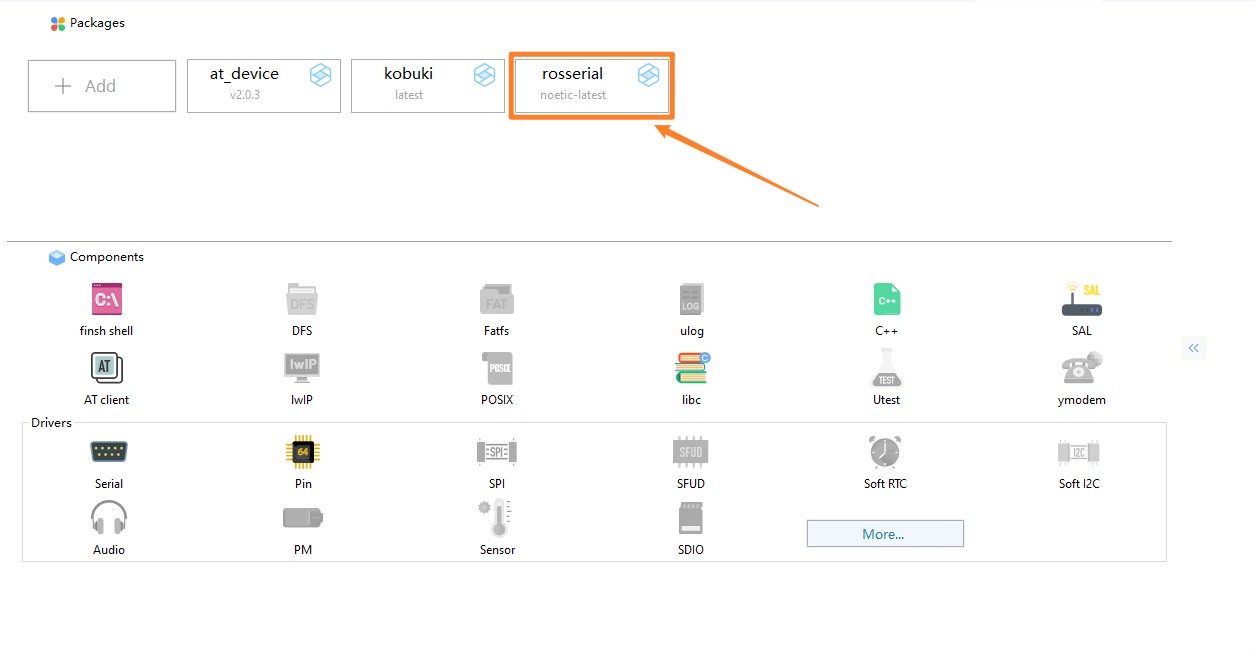Image resolution: width=1255 pixels, height=654 pixels.
Task: Open the at_device v2.0.3 package card
Action: [264, 86]
